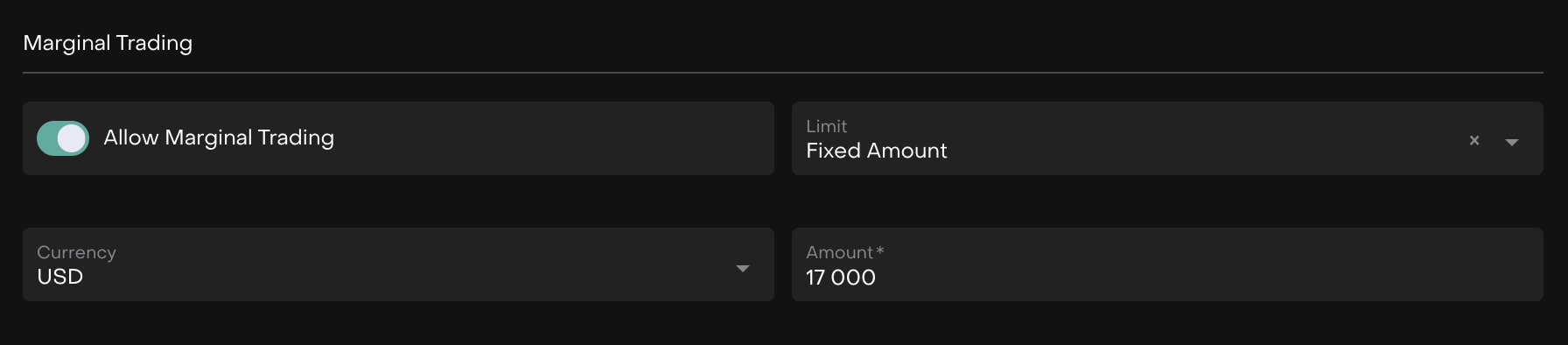Viewport: 1568px width, 345px height.
Task: Click the white knob of the trading toggle
Action: coord(72,138)
